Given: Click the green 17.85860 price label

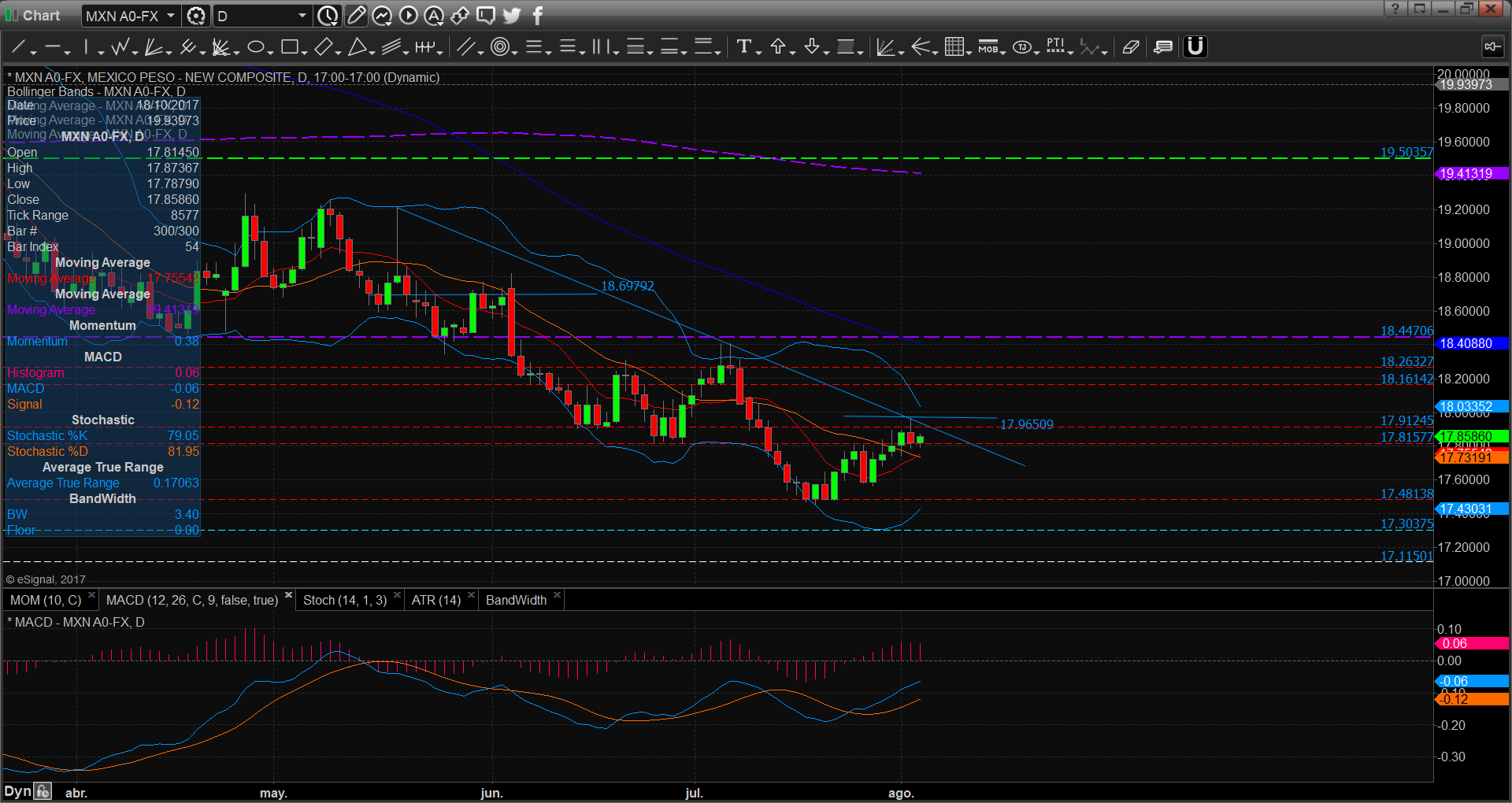Looking at the screenshot, I should [x=1472, y=436].
